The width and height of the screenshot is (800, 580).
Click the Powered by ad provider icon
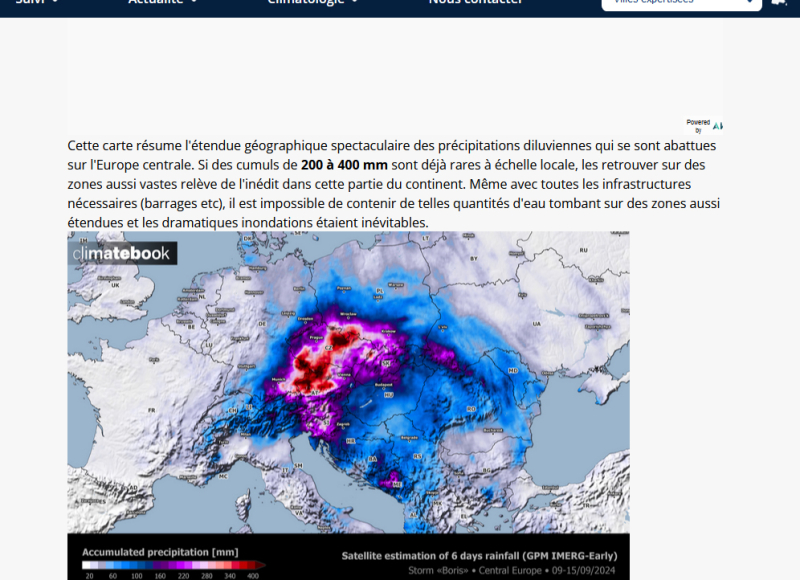point(717,126)
